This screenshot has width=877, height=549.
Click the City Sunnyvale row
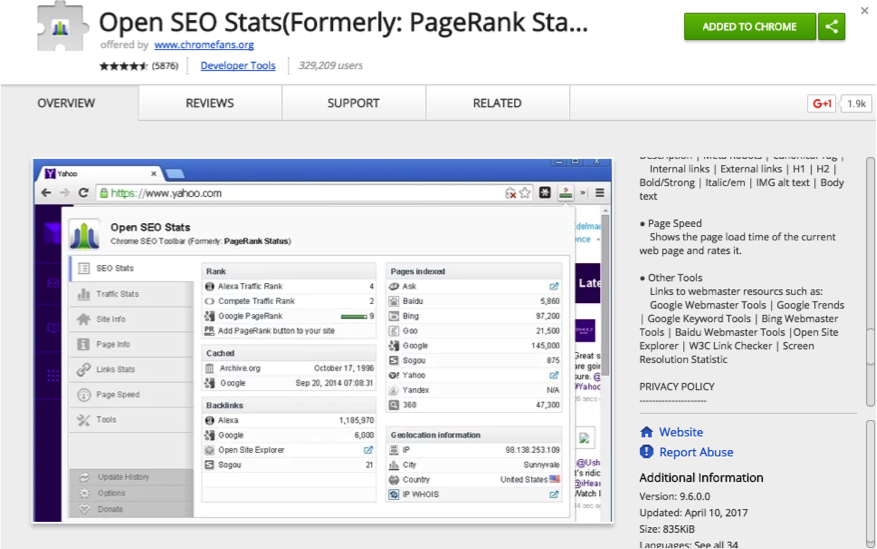[474, 465]
